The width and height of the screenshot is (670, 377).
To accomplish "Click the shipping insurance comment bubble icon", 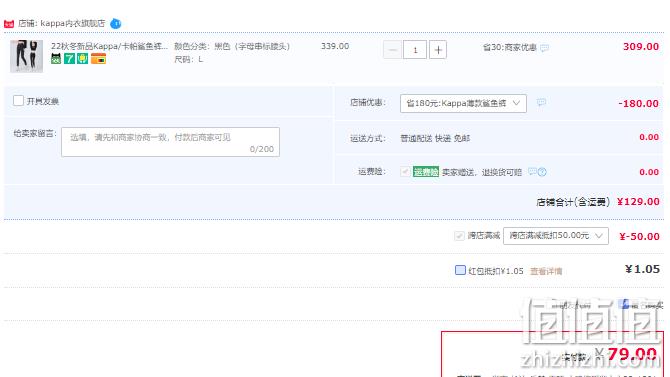I will pos(532,172).
